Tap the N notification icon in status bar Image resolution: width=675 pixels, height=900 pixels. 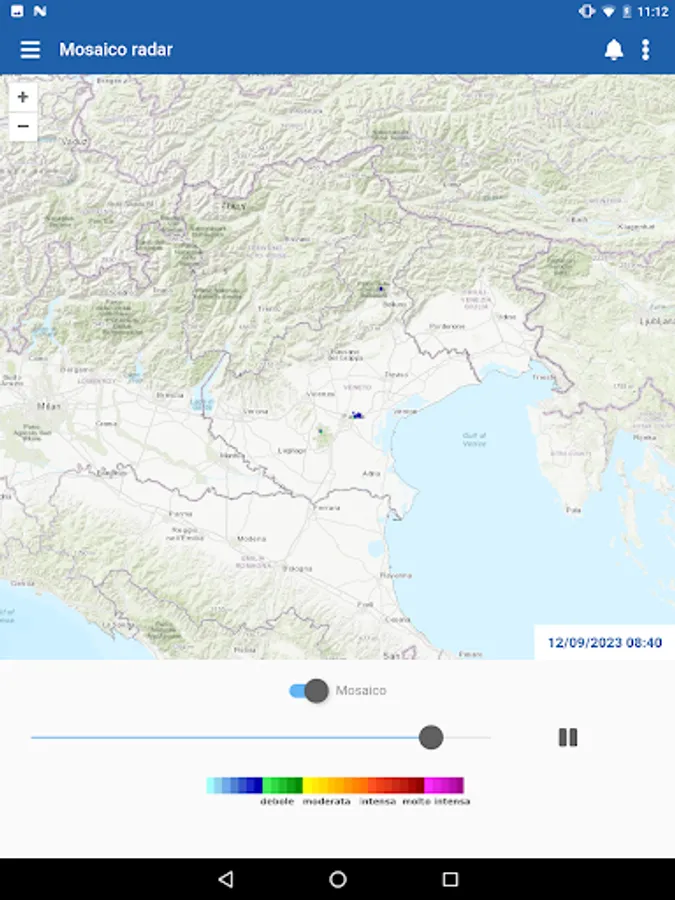coord(40,11)
